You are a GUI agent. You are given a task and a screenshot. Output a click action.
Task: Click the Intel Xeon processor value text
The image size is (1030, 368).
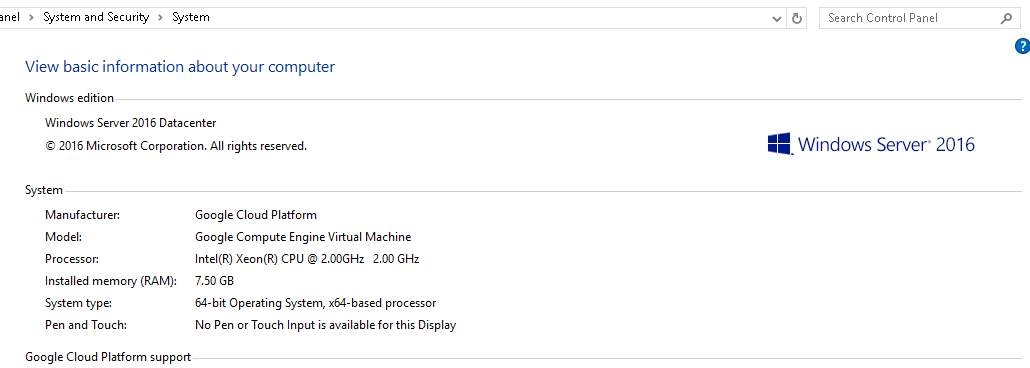point(307,259)
